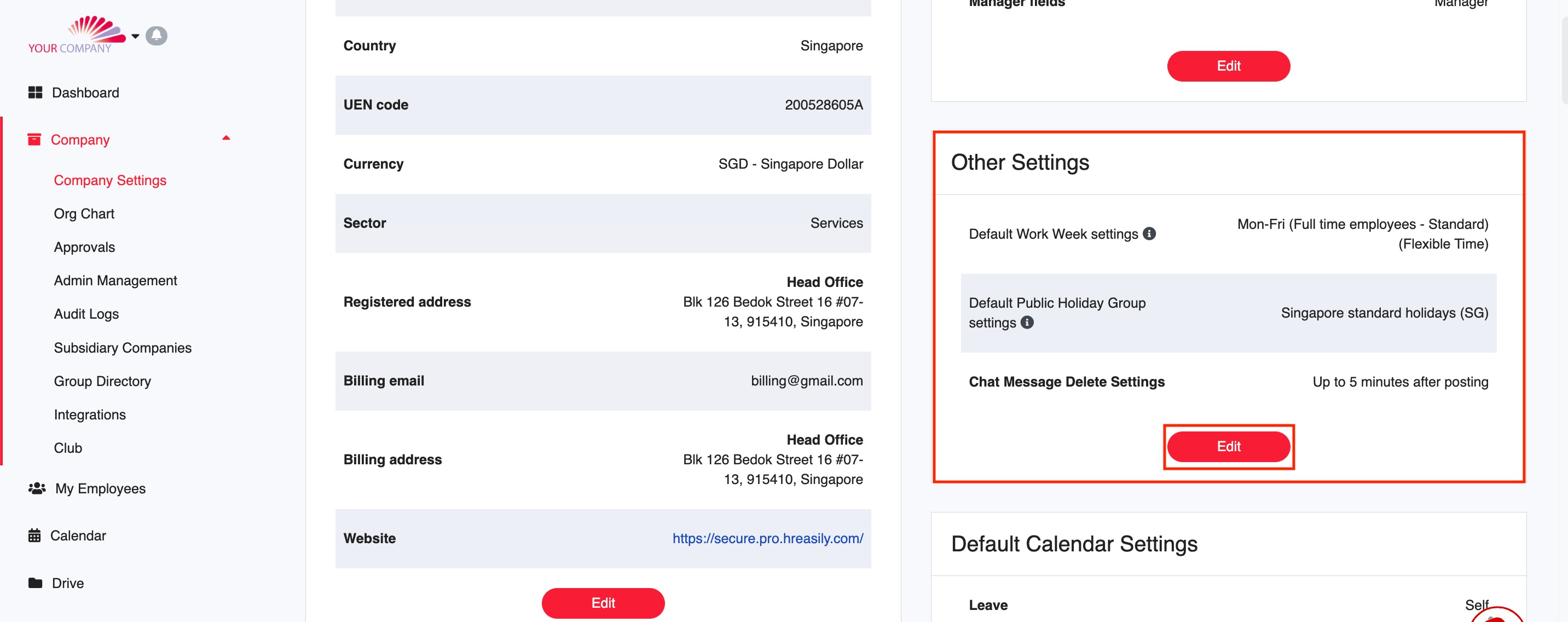Open Subsidiary Companies in sidebar
This screenshot has width=1568, height=622.
tap(123, 348)
